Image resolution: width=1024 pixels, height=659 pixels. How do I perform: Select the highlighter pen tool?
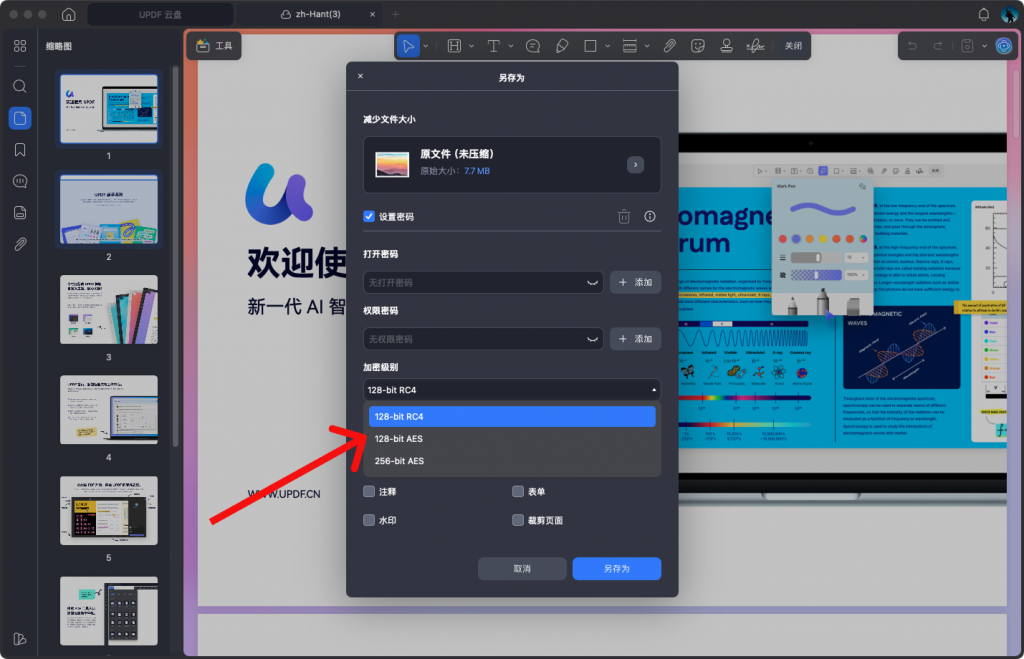562,46
